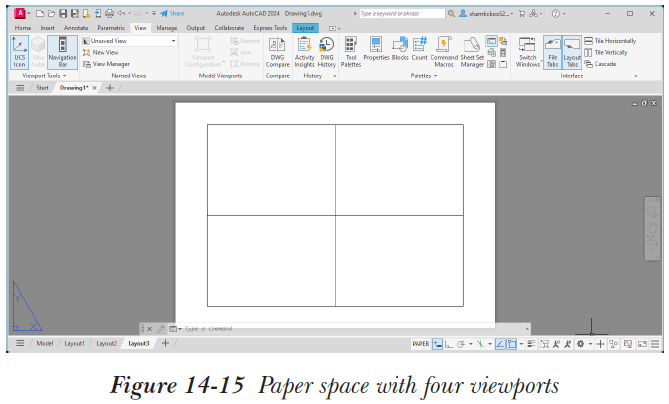Open Activity Insights palette
669x404 pixels.
(x=304, y=52)
